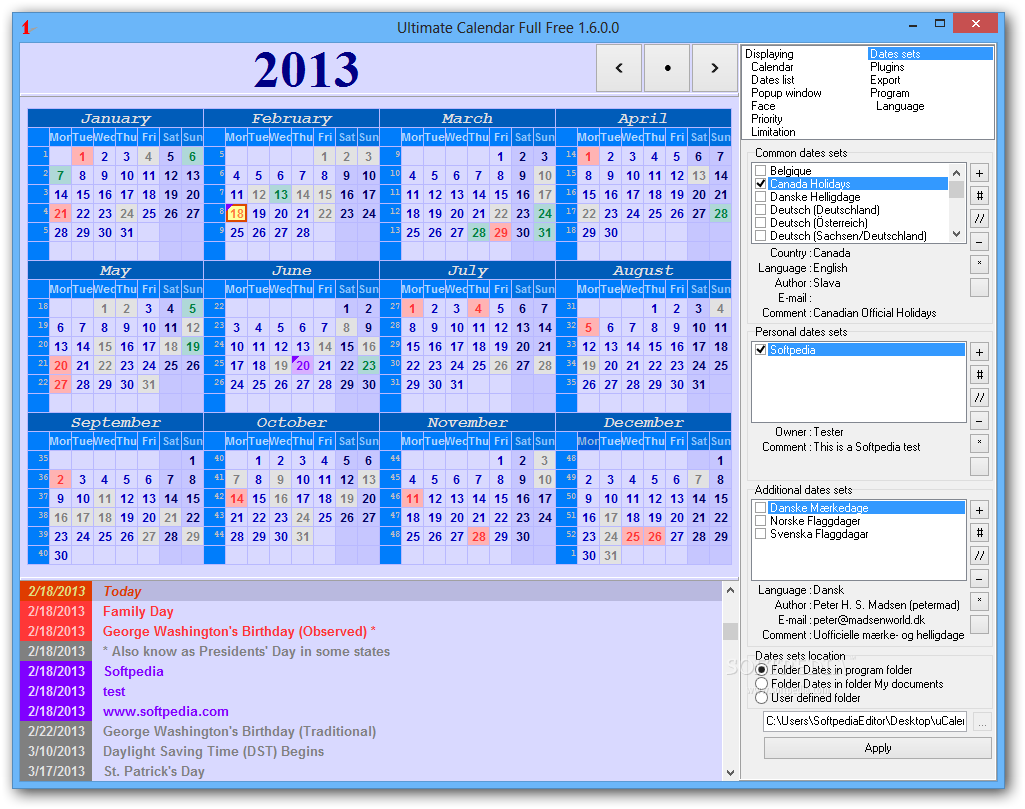Click blank button beside Personal dates sets
Screen dimensions: 1025x809
pos(979,467)
